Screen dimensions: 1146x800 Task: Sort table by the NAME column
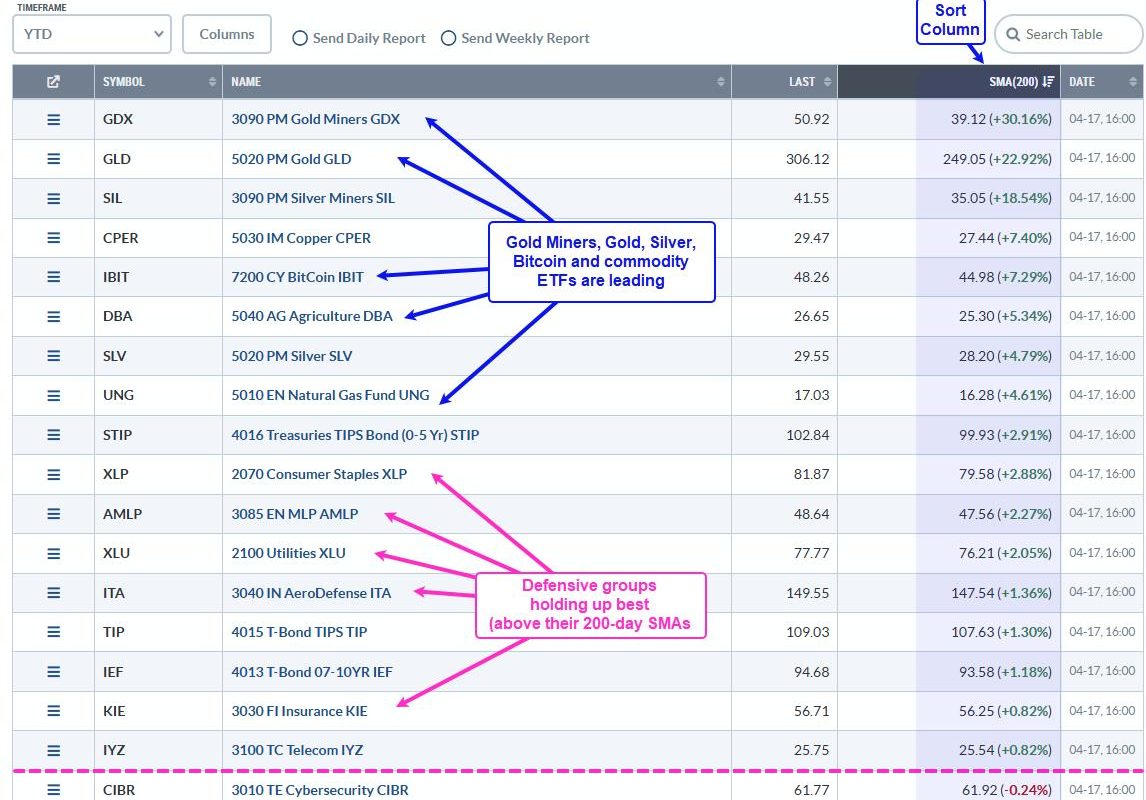click(x=477, y=82)
